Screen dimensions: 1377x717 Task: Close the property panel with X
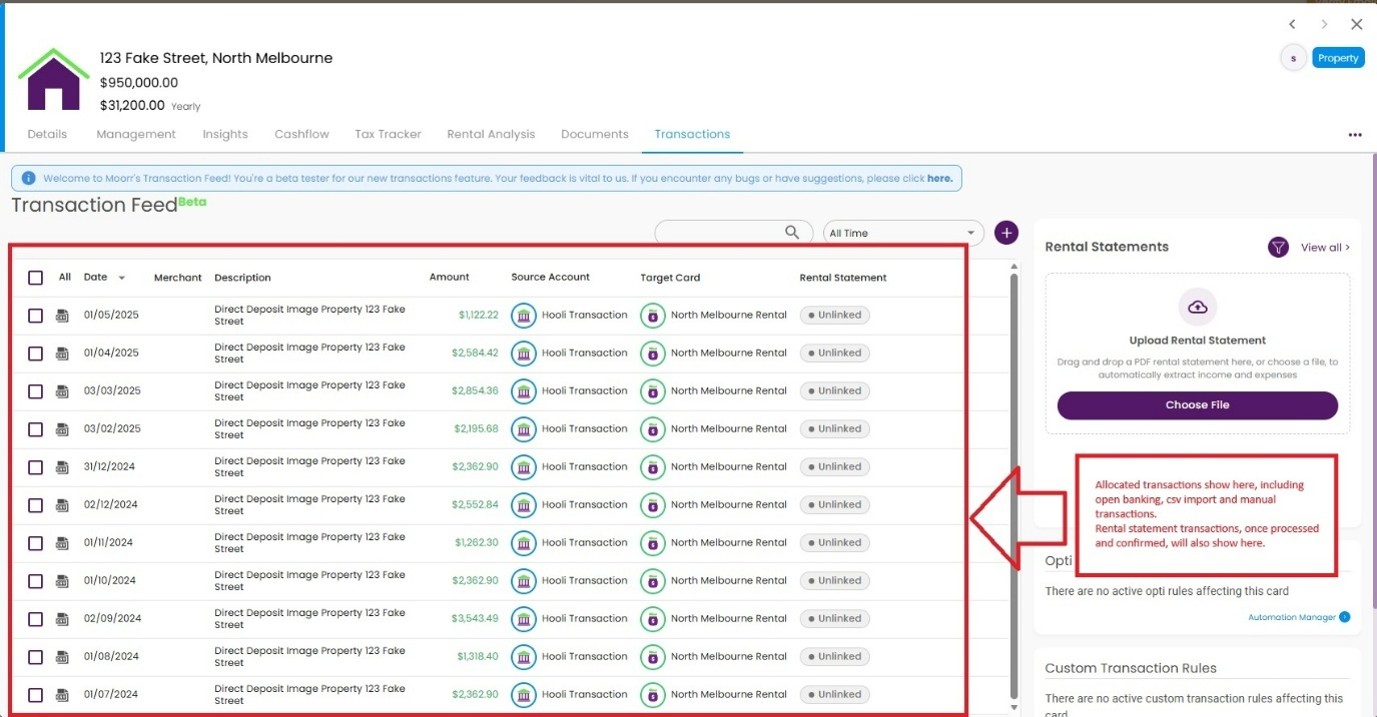click(x=1356, y=24)
